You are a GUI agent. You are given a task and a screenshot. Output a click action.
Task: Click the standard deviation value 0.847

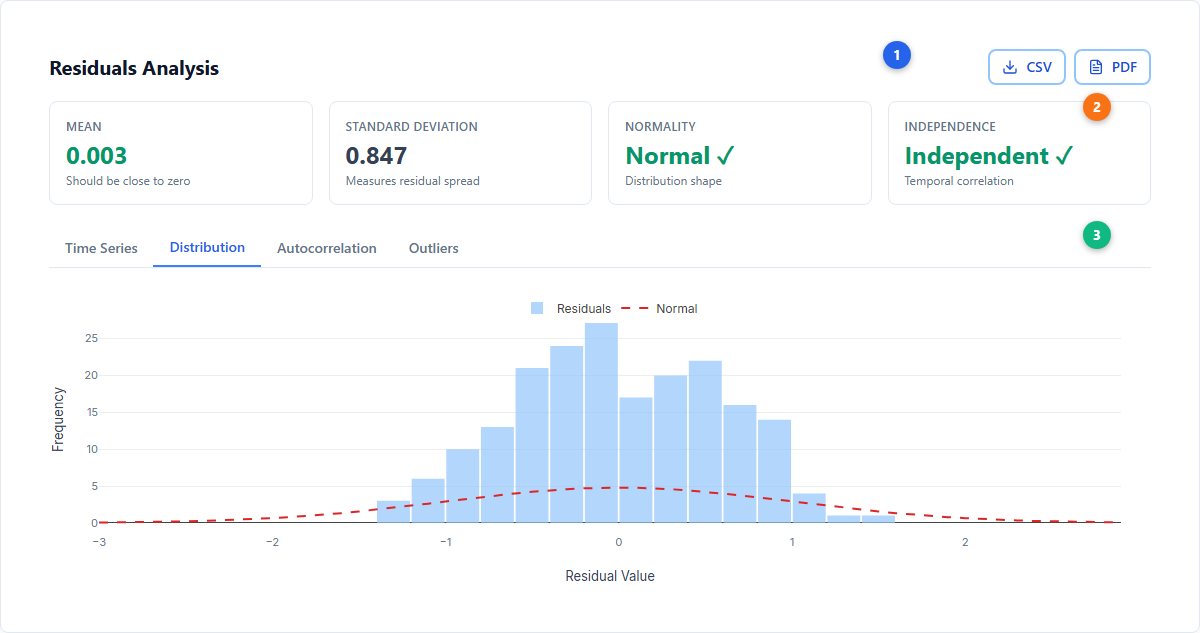pos(376,156)
